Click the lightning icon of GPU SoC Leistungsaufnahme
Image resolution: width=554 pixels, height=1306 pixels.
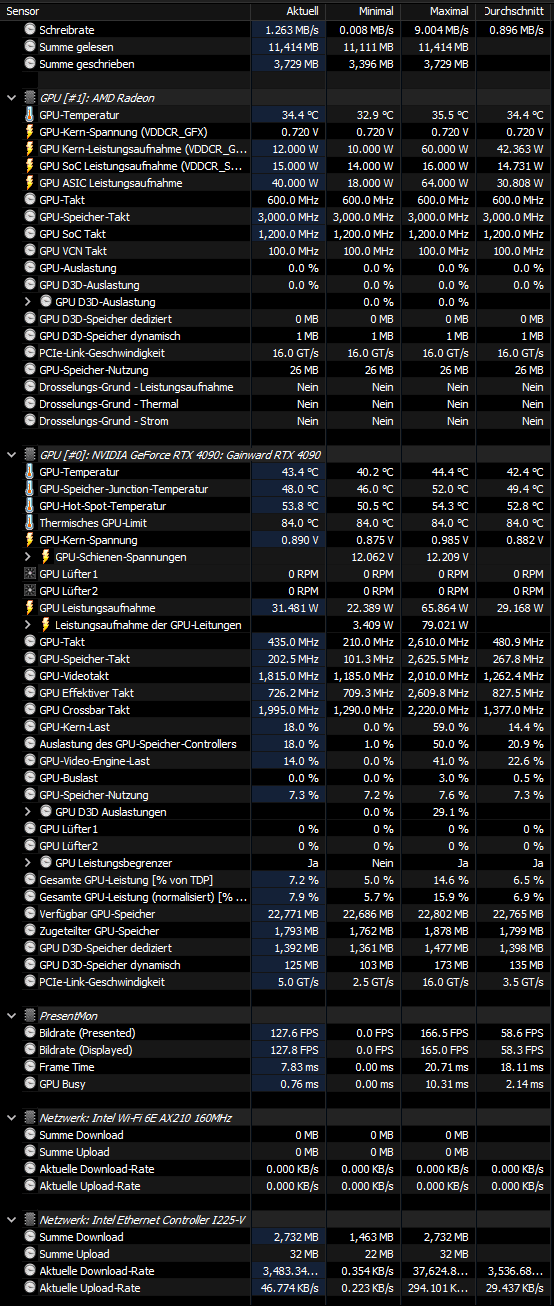pos(29,166)
